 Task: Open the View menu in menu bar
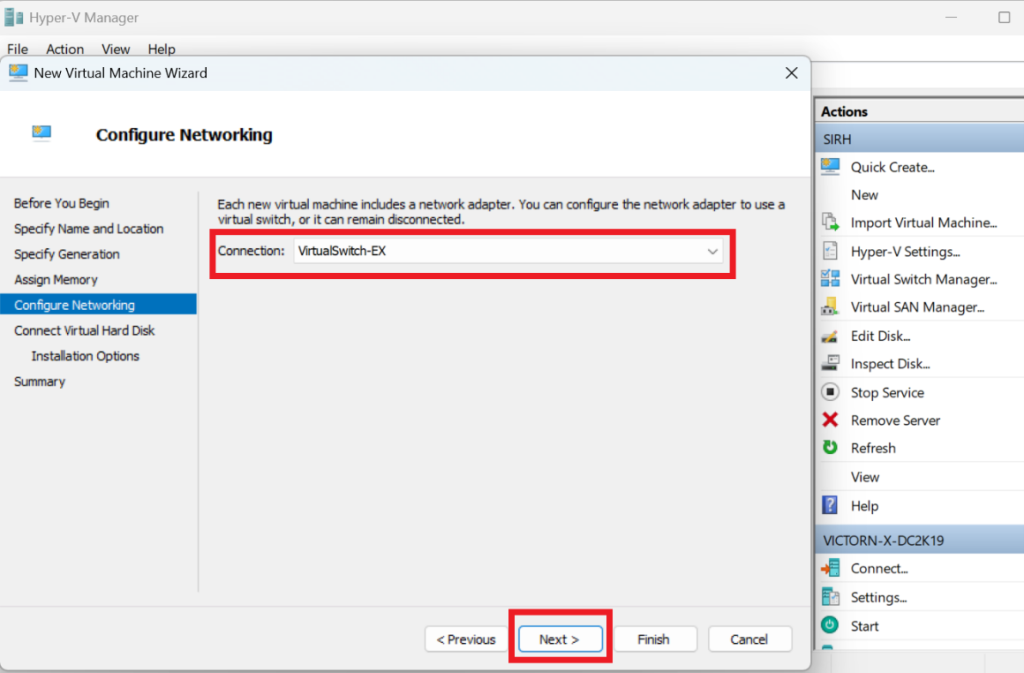(116, 49)
